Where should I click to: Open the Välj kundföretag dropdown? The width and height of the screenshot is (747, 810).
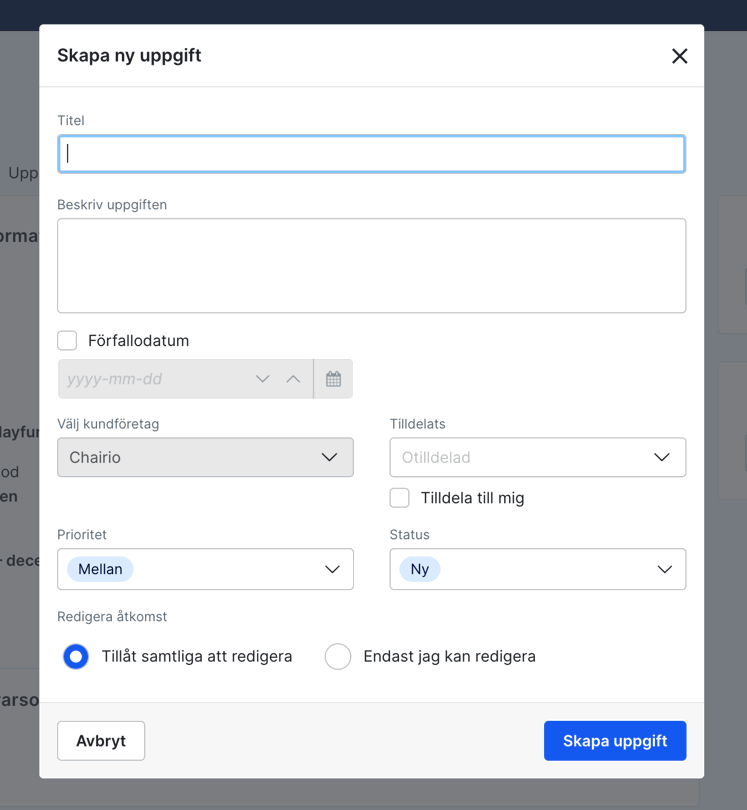pyautogui.click(x=205, y=457)
